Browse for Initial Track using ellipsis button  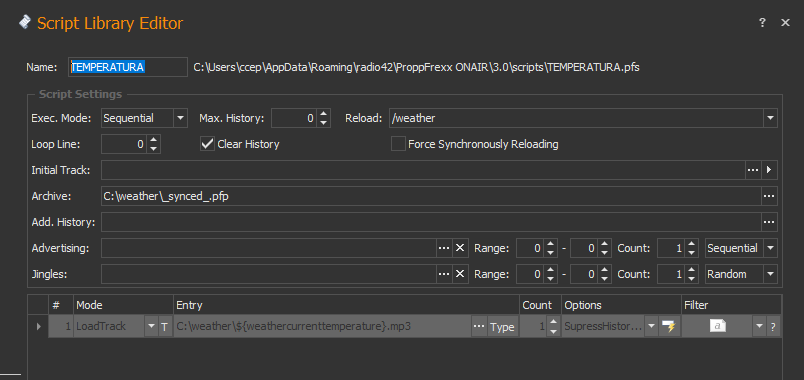click(753, 170)
